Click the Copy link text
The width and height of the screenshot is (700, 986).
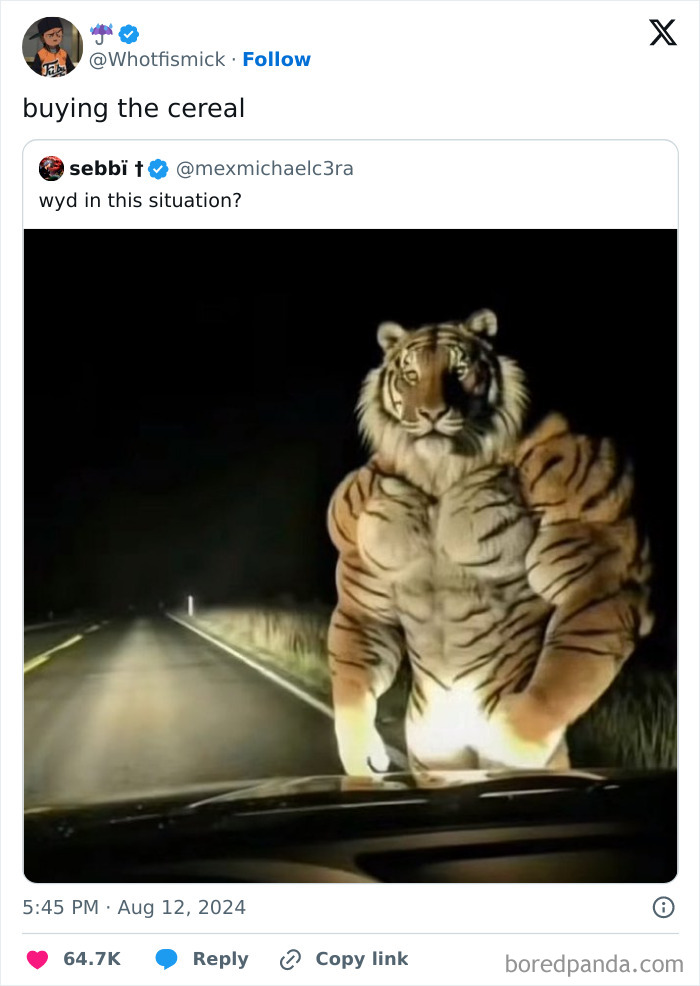(x=361, y=959)
